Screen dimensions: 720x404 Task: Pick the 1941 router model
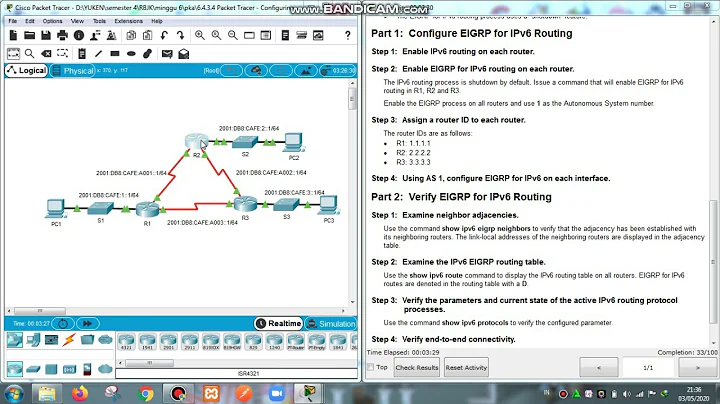click(147, 342)
